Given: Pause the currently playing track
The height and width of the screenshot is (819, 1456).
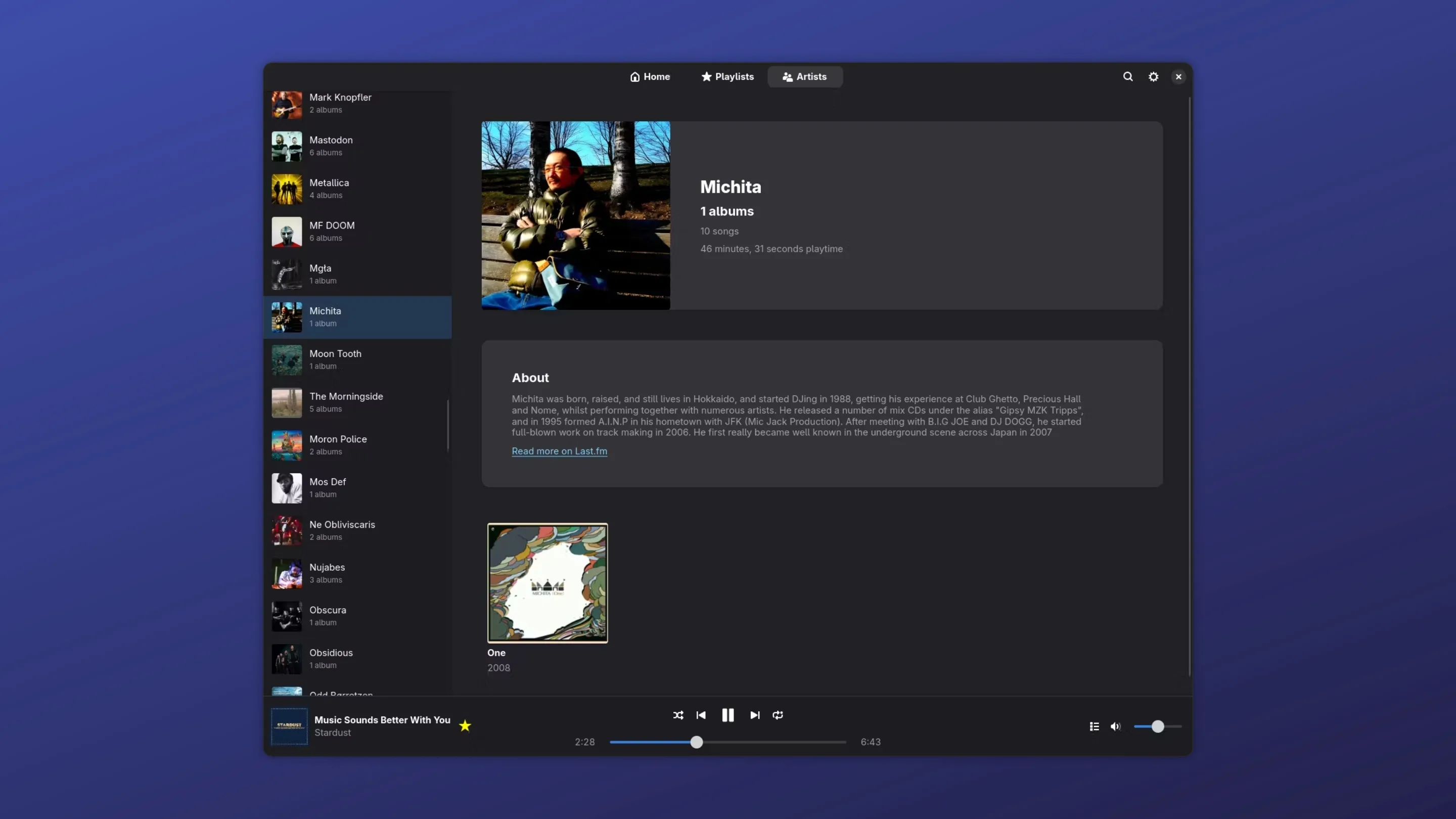Looking at the screenshot, I should (x=728, y=715).
